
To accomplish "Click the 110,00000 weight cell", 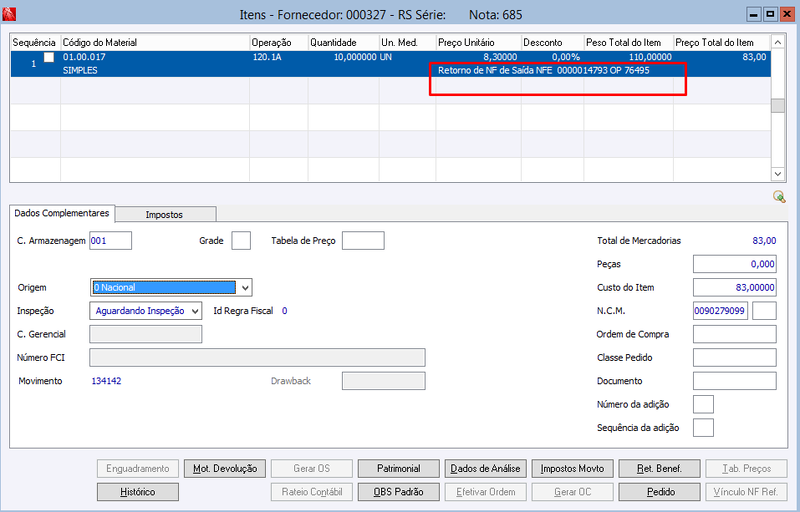I will pos(650,57).
